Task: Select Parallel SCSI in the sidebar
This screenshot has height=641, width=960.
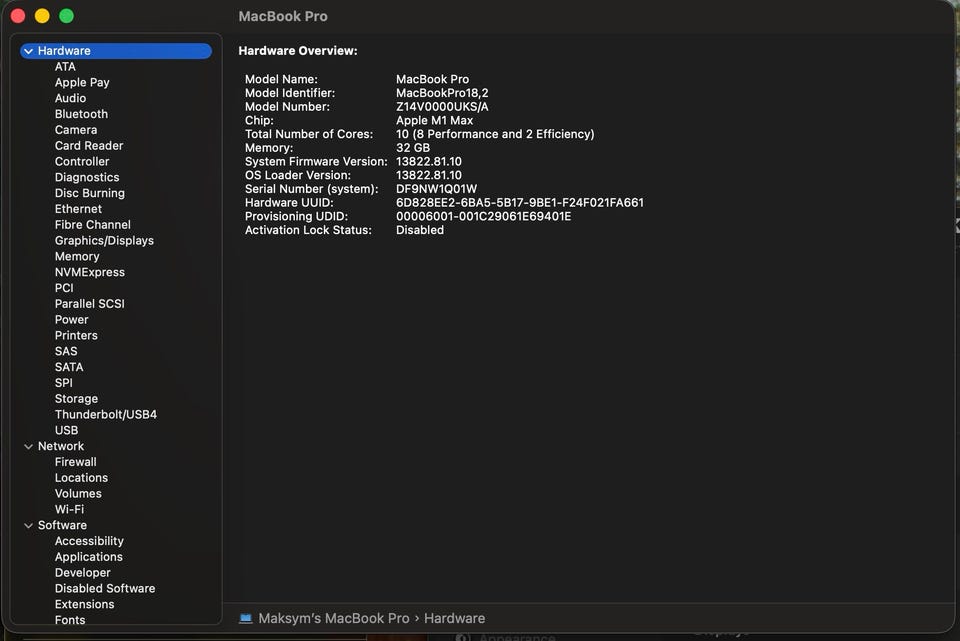Action: click(x=89, y=304)
